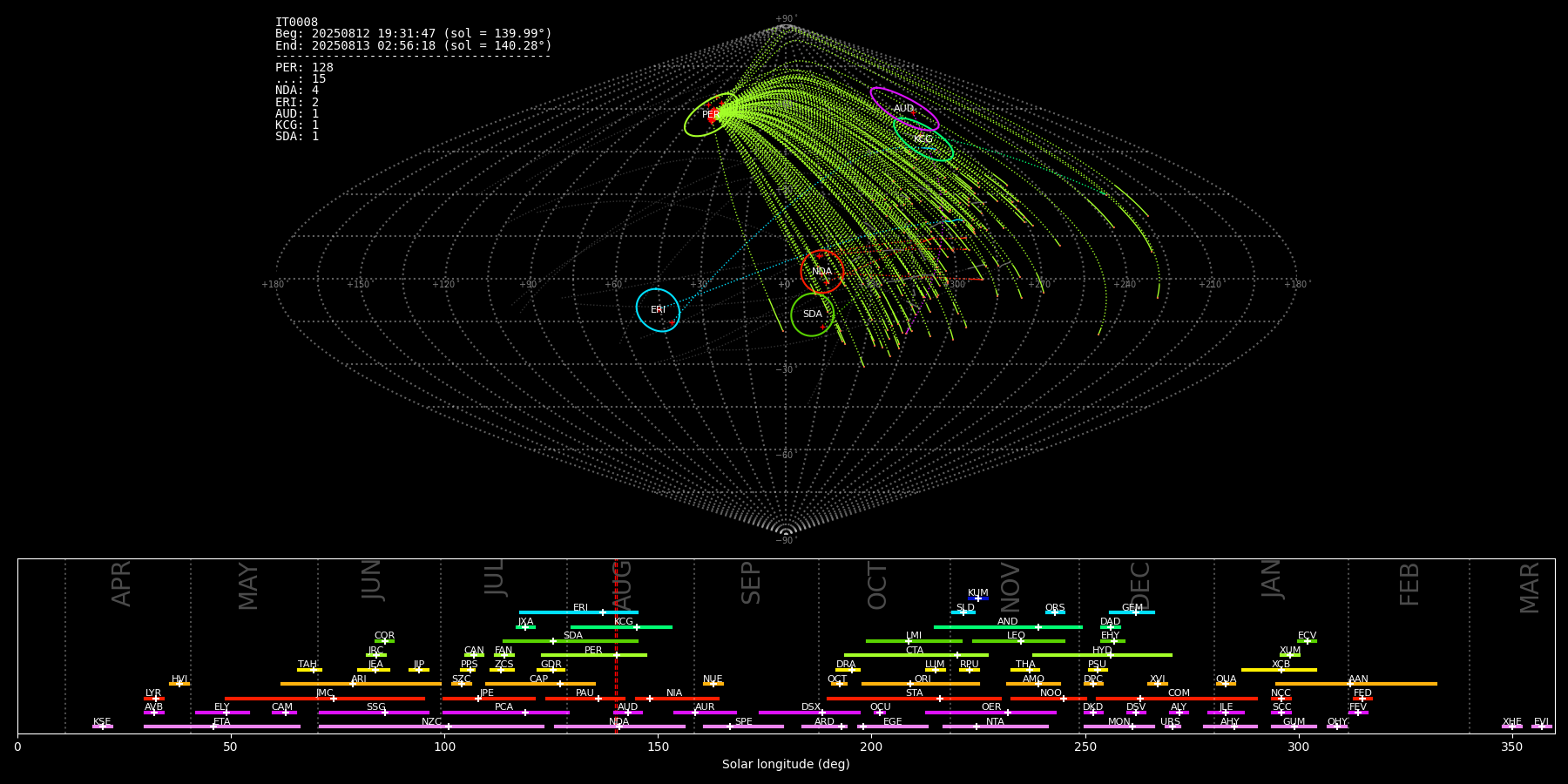Click the HYD shower bar in the timeline
Screen dimensions: 1568x784
click(1102, 655)
